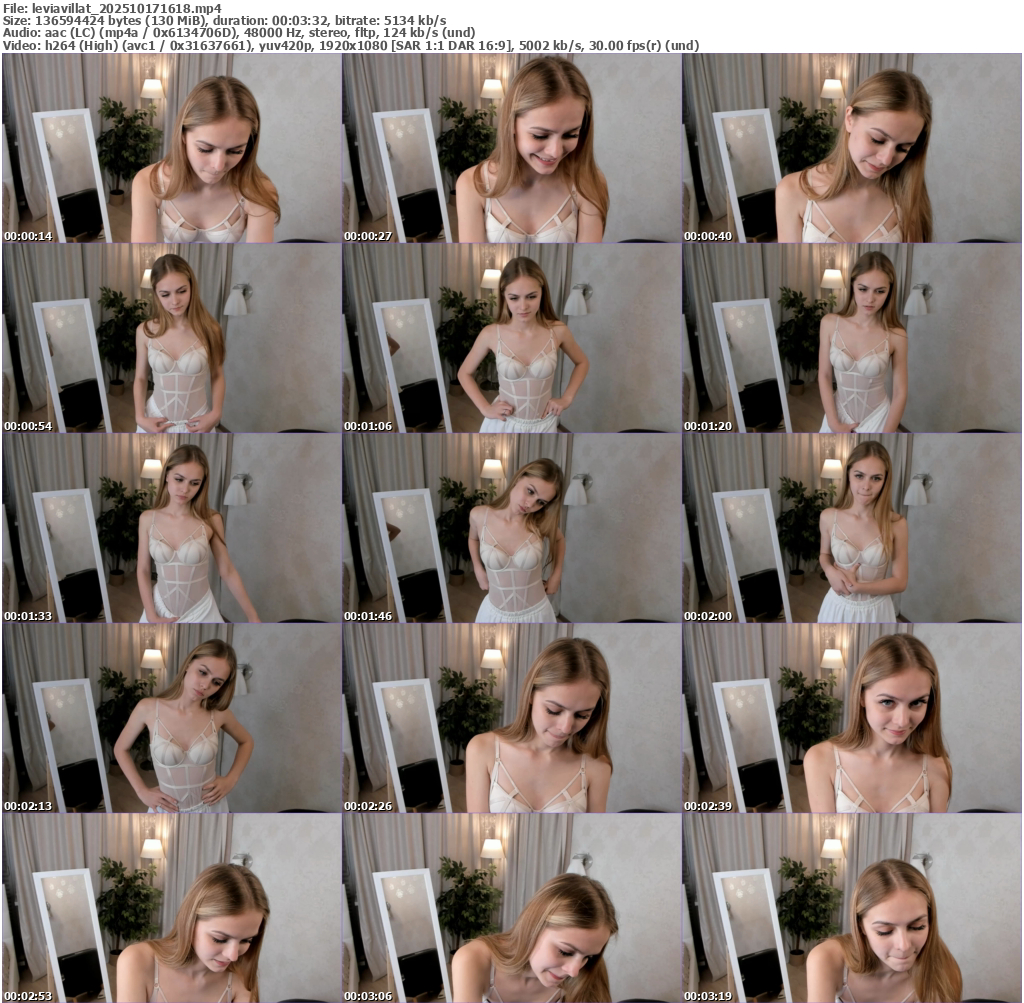The image size is (1024, 1003).
Task: Pick the thumbnail stamped 00:02:13
Action: pos(172,718)
